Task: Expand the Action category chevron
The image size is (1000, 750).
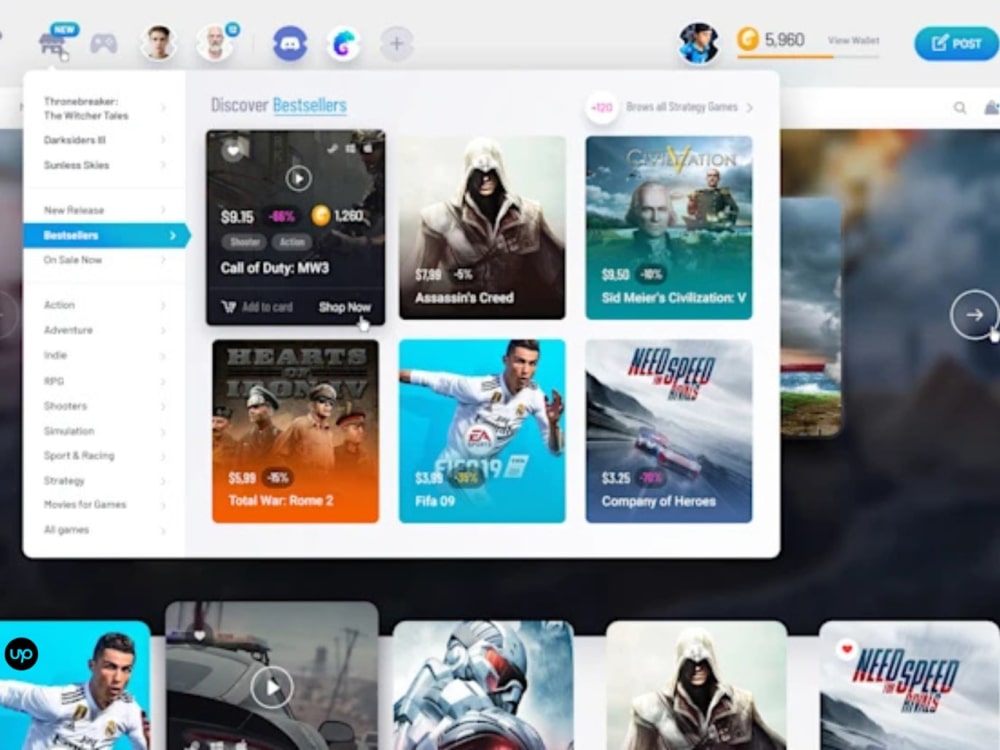Action: pyautogui.click(x=163, y=305)
